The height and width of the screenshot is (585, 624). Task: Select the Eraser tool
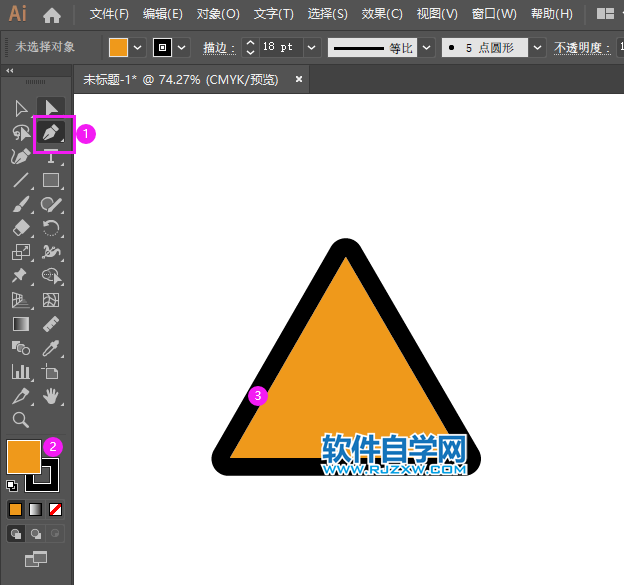click(21, 228)
